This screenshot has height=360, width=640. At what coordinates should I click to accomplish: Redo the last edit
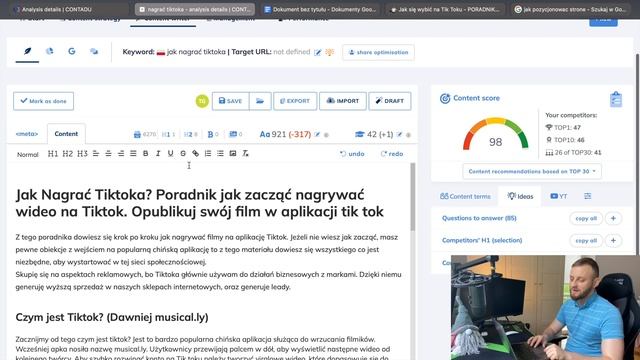point(392,154)
